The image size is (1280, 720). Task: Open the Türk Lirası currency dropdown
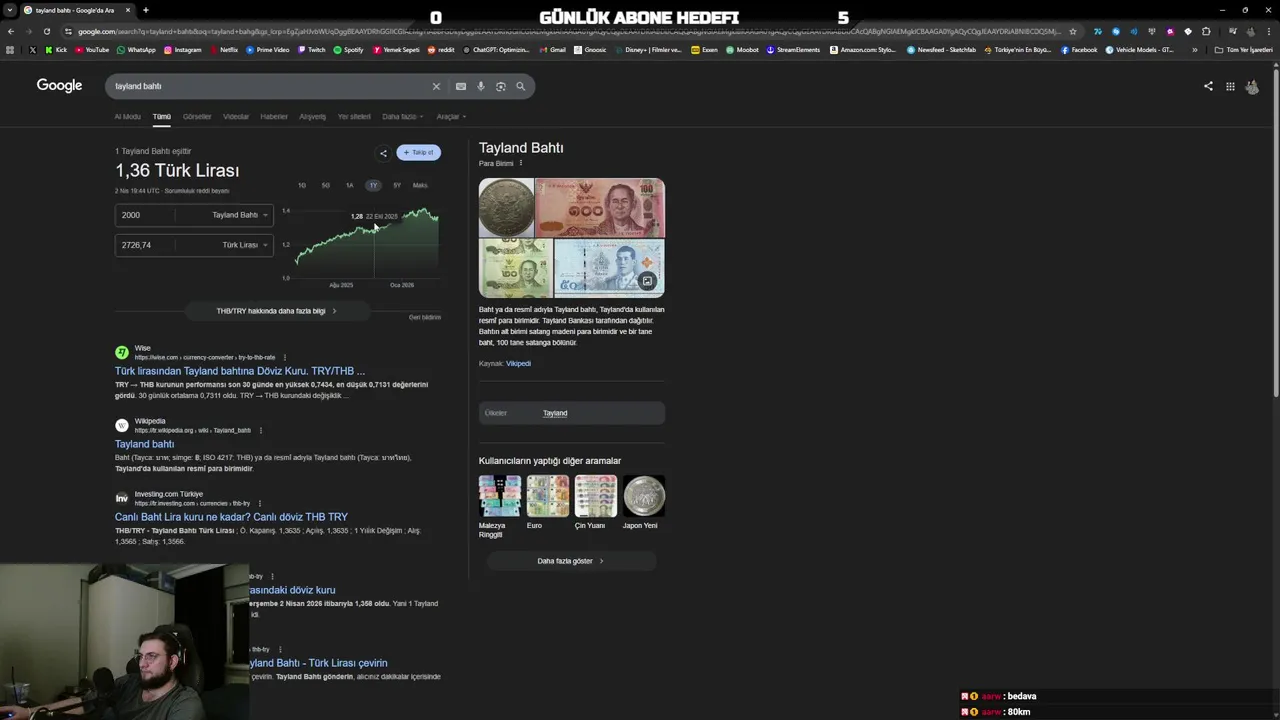tap(244, 245)
